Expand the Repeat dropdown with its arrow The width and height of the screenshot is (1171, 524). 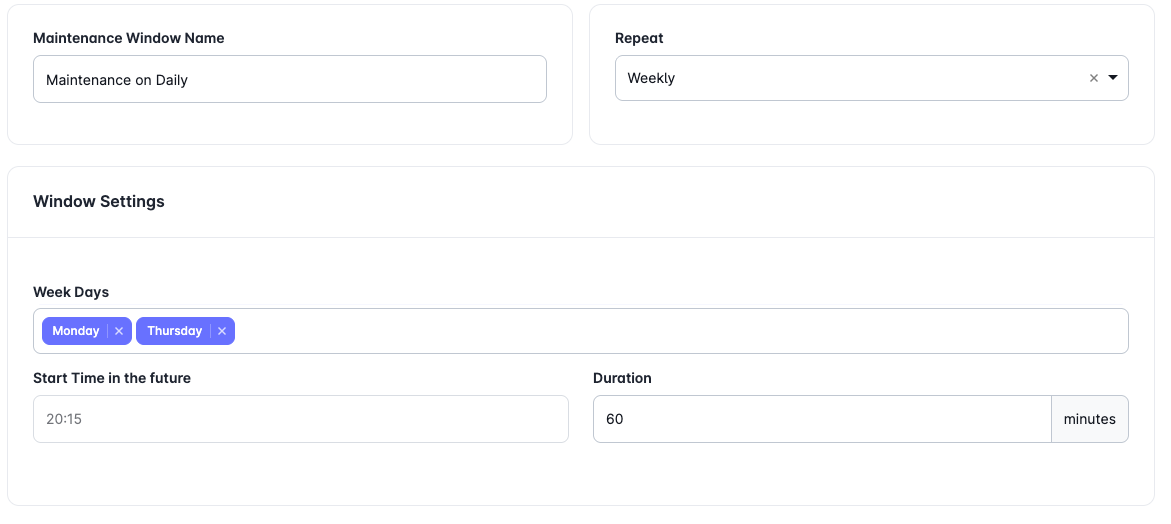1113,78
